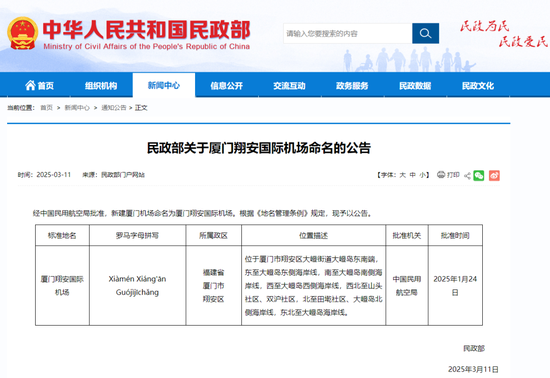
Task: Go to 通知公告 in the breadcrumb
Action: (114, 108)
